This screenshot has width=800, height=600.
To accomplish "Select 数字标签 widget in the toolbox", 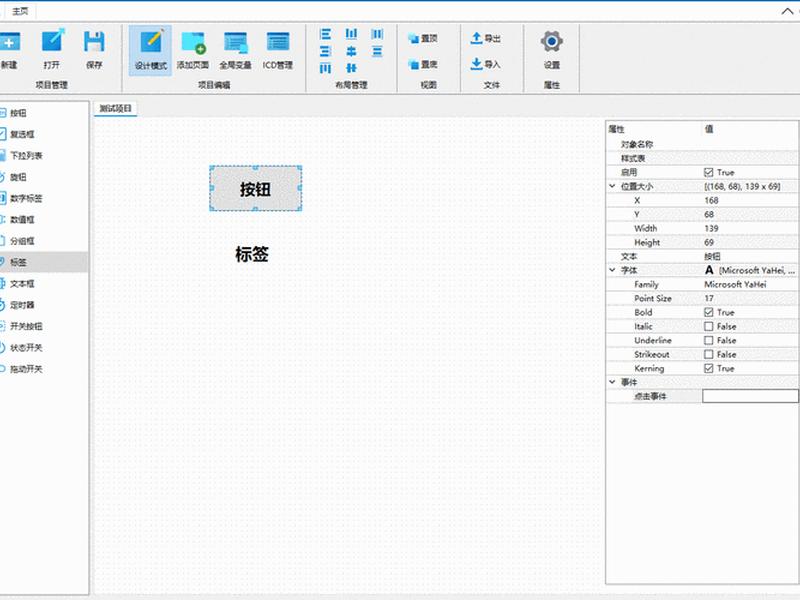I will [x=44, y=198].
